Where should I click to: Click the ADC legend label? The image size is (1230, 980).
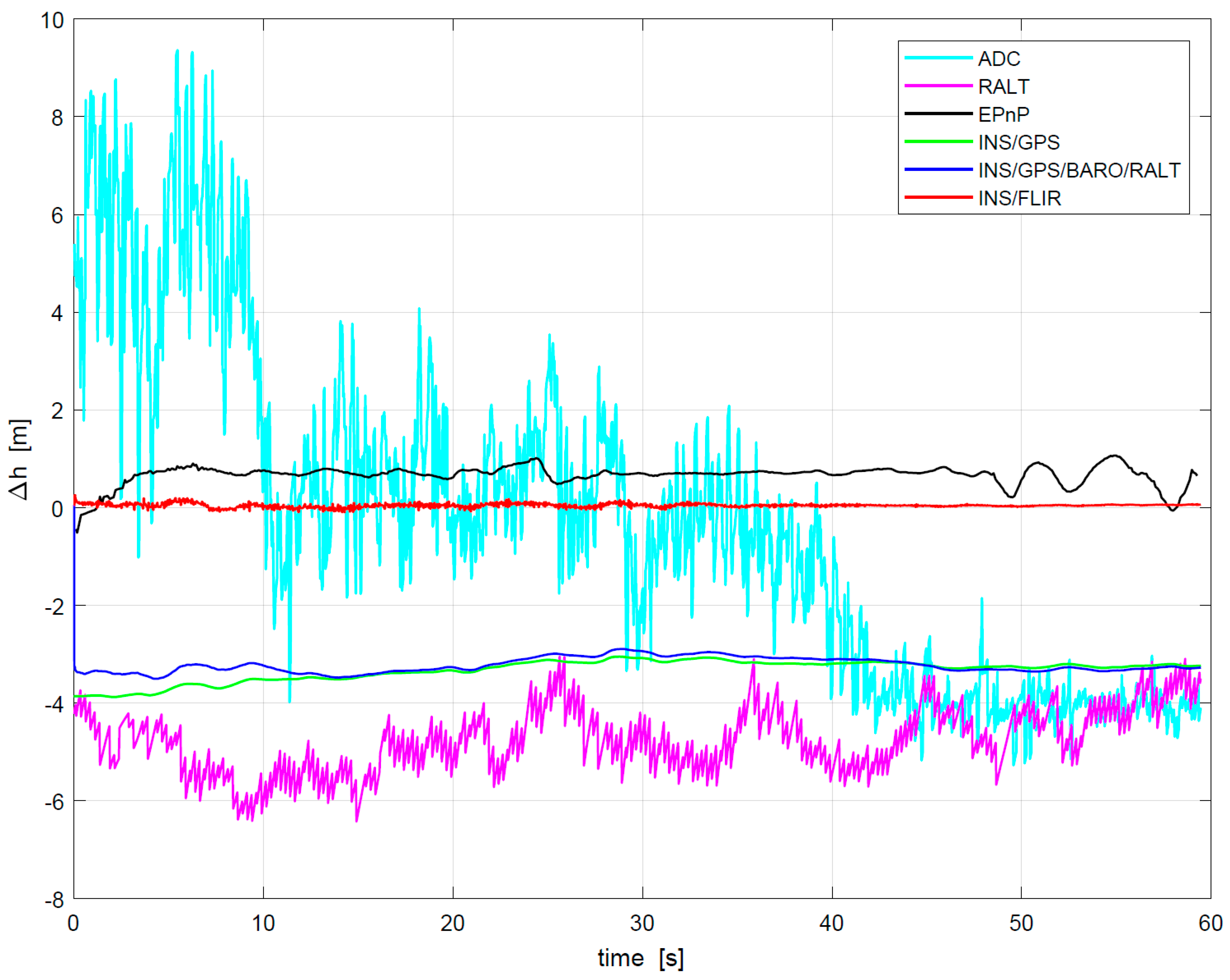coord(999,59)
